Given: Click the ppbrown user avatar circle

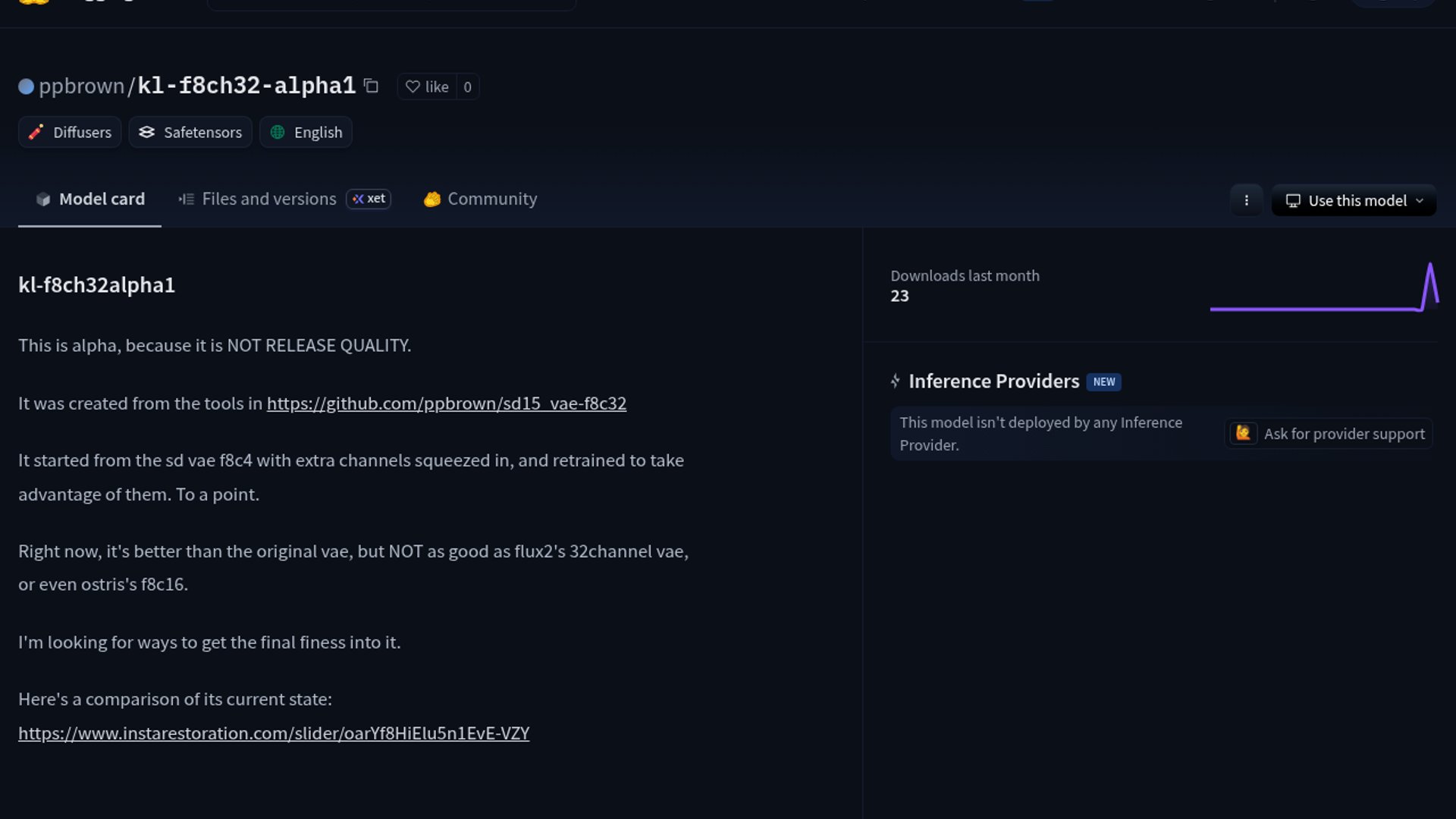Looking at the screenshot, I should point(26,86).
